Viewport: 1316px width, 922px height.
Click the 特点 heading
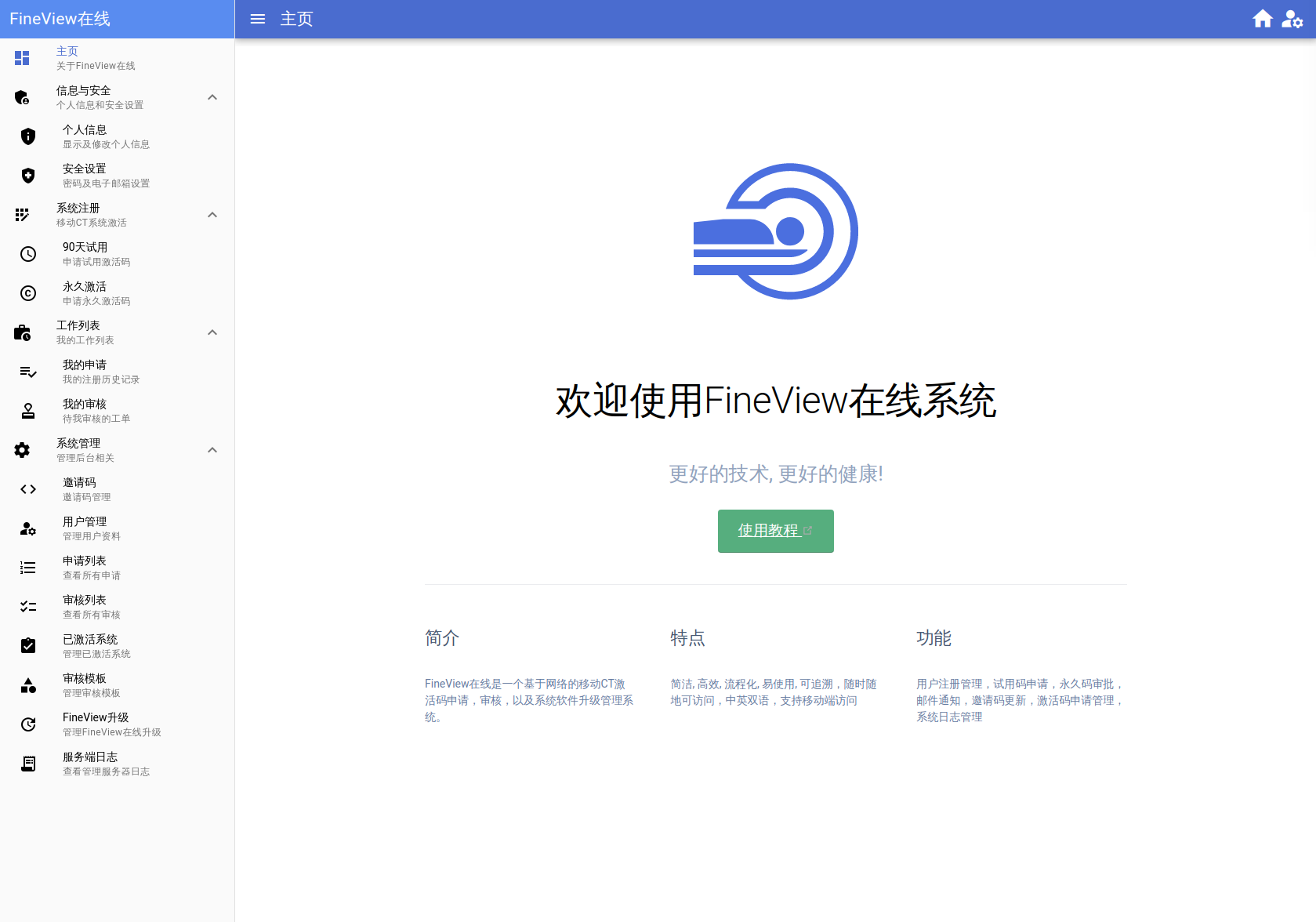[x=687, y=638]
